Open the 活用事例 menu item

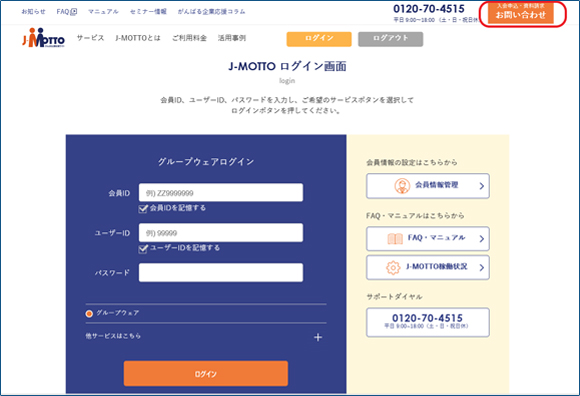click(x=232, y=38)
